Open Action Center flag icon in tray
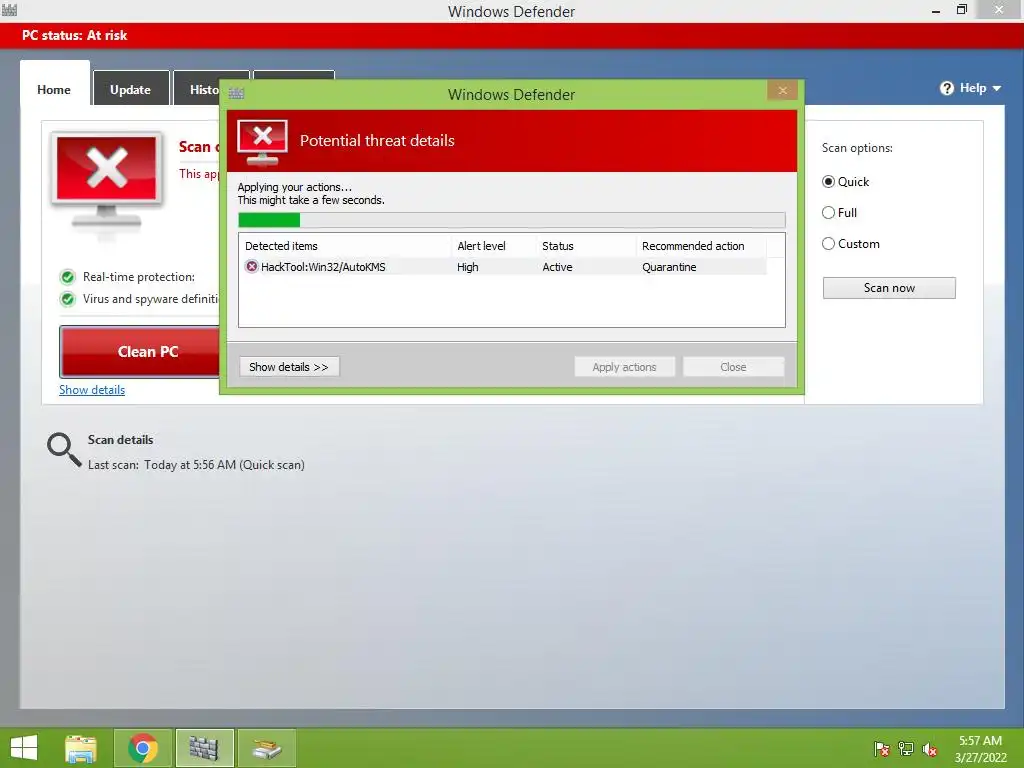 [881, 749]
